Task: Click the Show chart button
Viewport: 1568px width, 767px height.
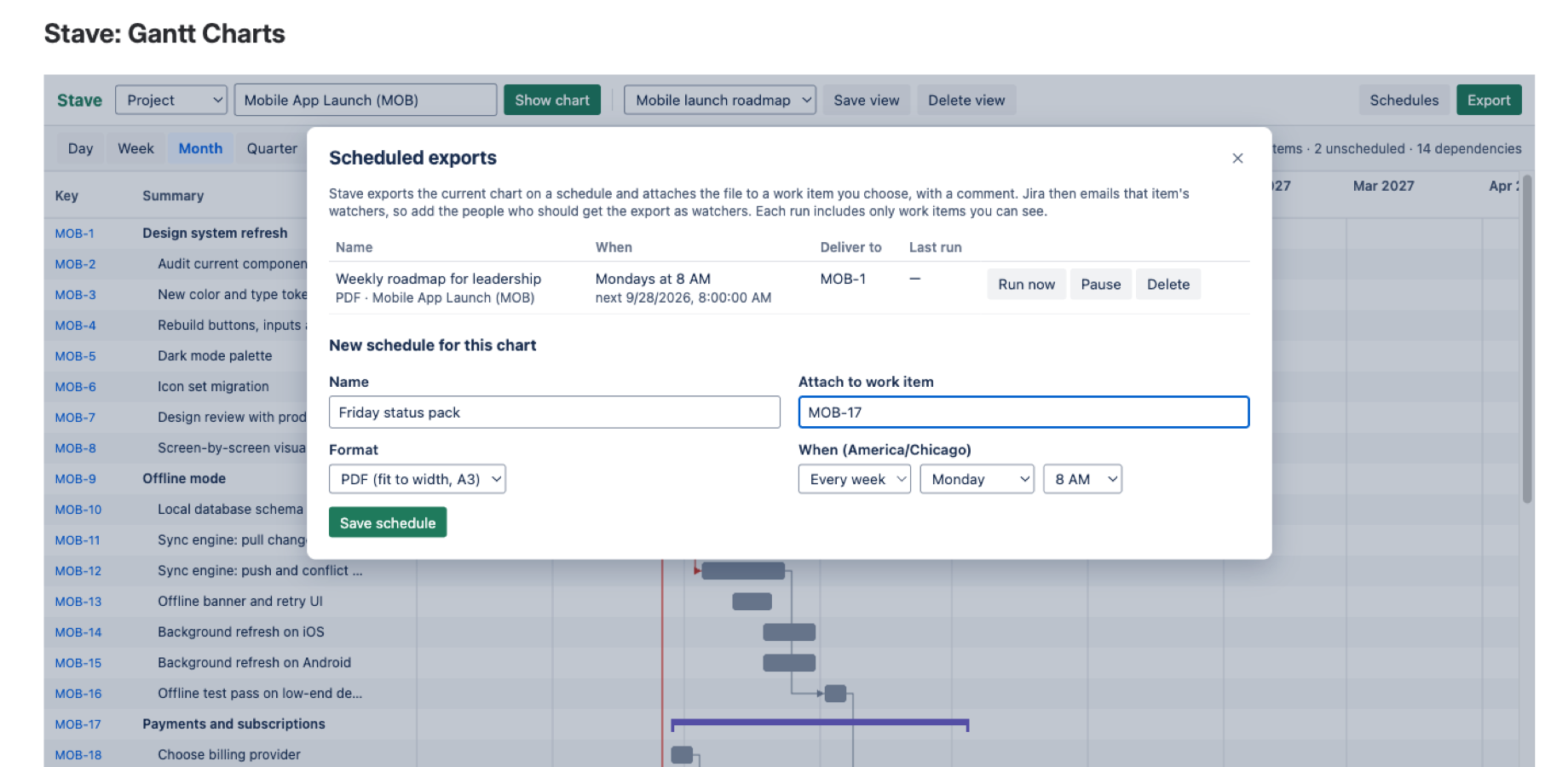Action: 552,100
